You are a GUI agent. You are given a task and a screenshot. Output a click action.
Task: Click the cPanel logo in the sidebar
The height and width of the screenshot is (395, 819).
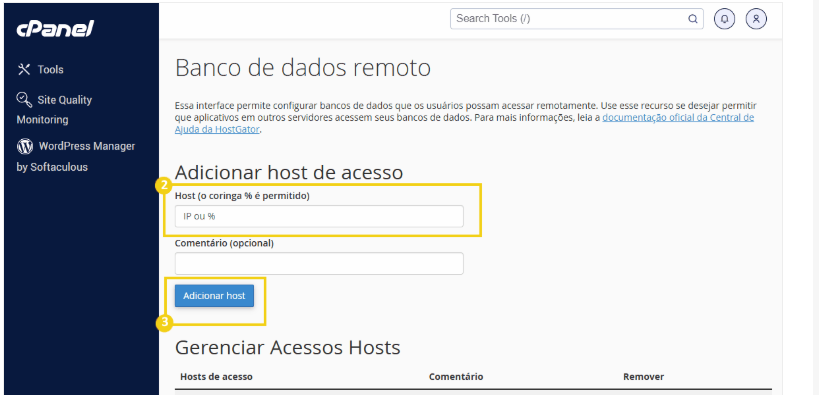tap(55, 29)
